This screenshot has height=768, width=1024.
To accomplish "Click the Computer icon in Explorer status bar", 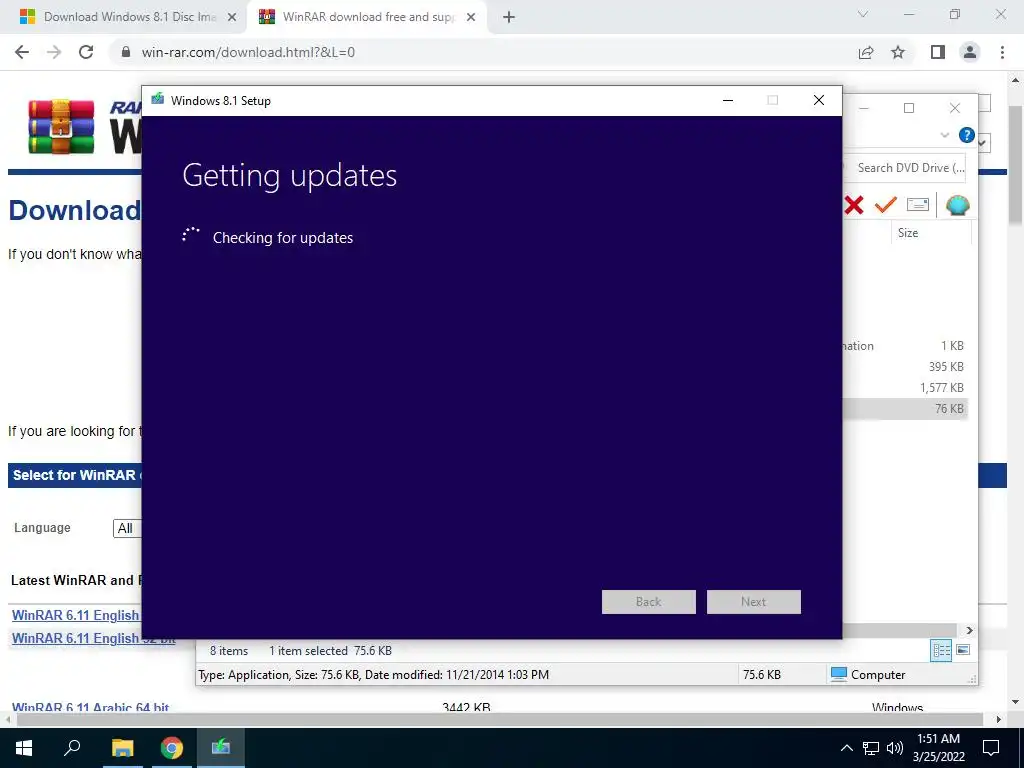I will pos(839,674).
